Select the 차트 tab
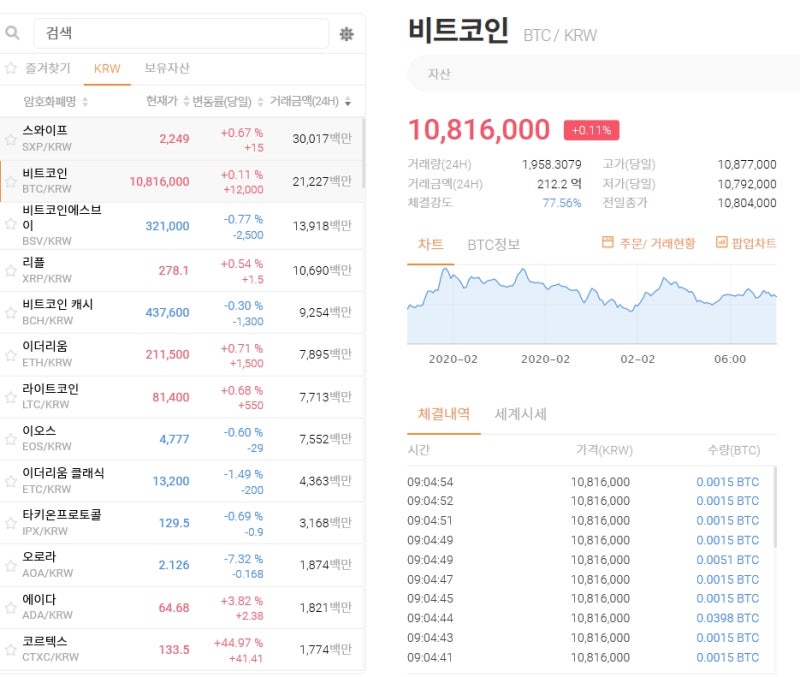The image size is (800, 677). coord(430,244)
